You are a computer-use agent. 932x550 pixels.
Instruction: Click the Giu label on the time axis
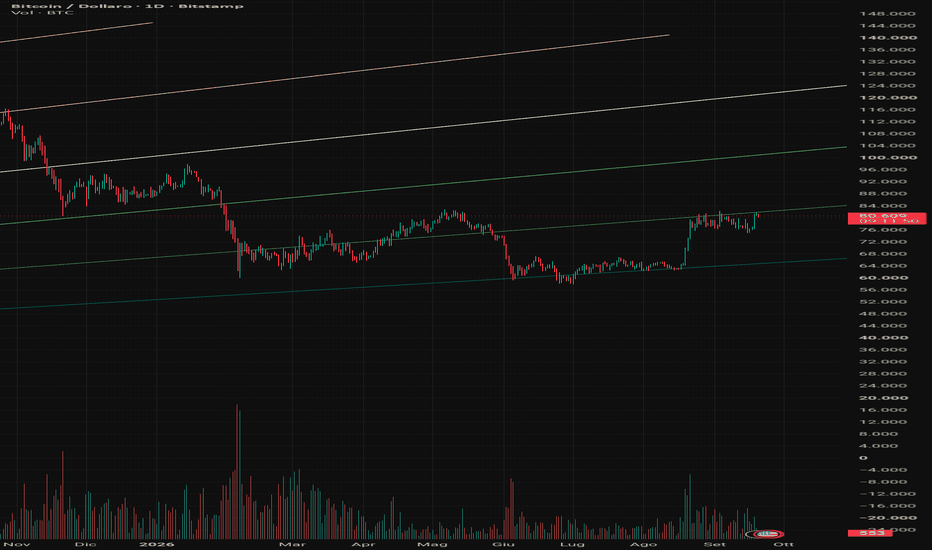(x=503, y=544)
